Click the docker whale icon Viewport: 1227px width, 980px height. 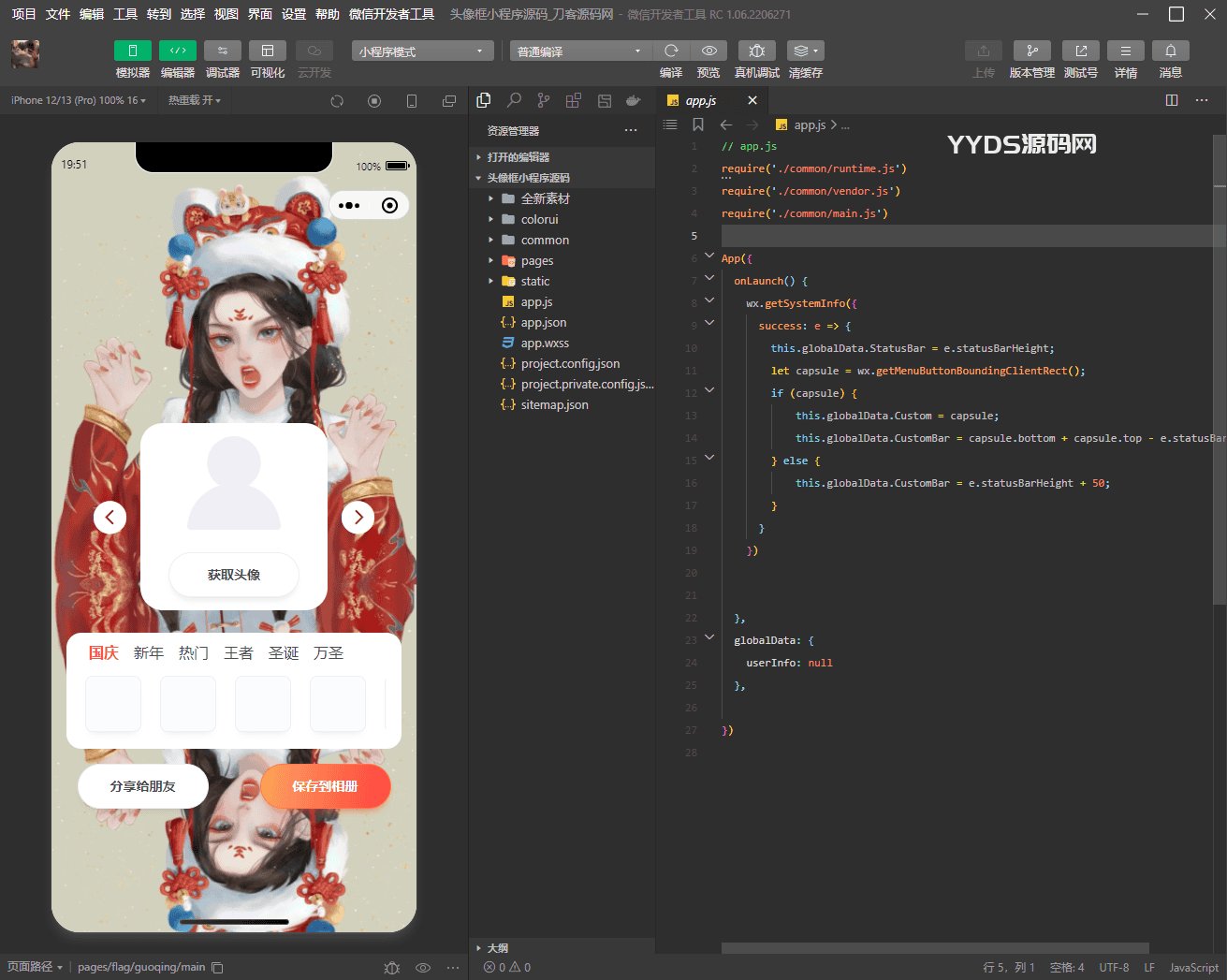[634, 100]
